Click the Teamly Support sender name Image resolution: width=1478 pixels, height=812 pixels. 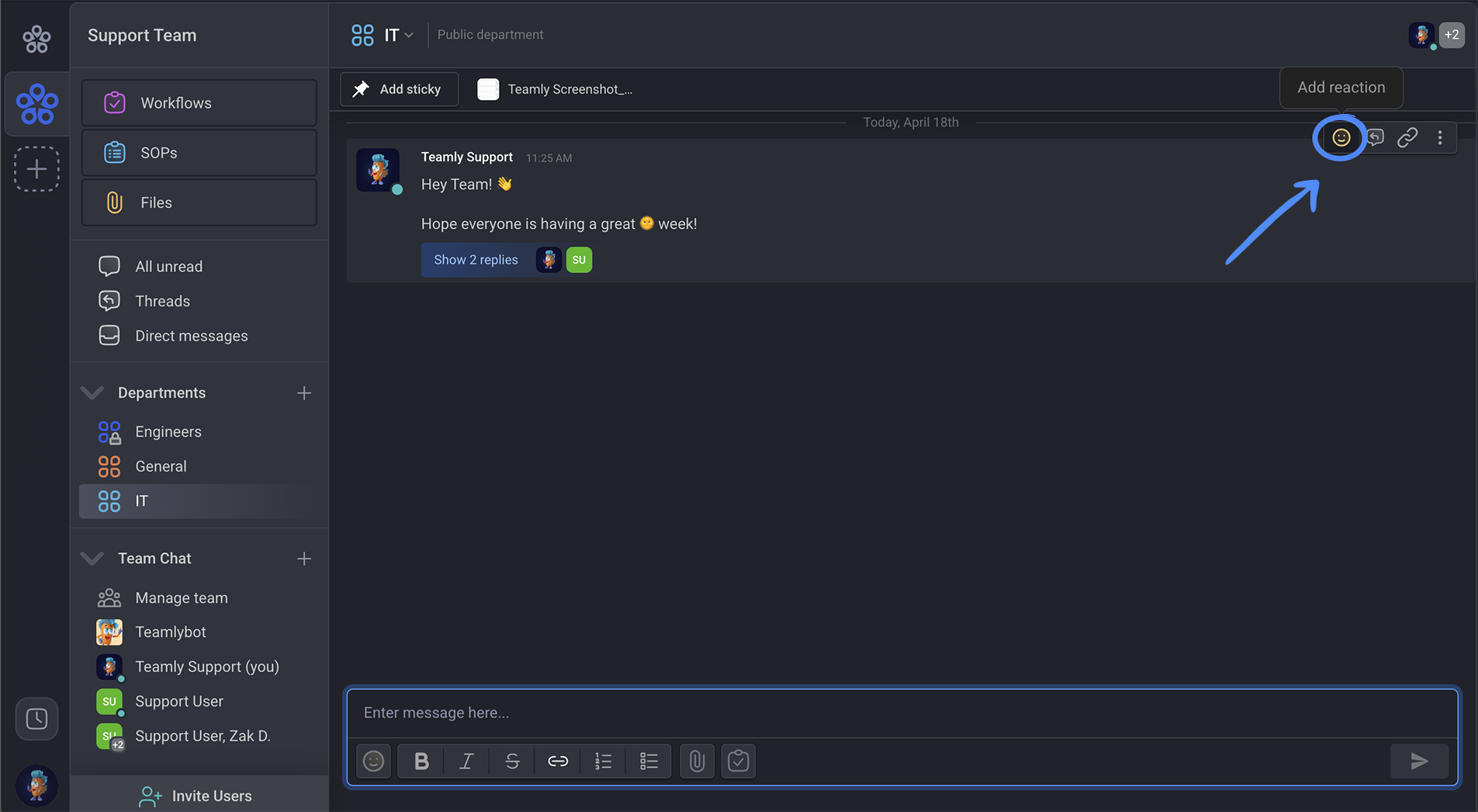click(x=466, y=157)
